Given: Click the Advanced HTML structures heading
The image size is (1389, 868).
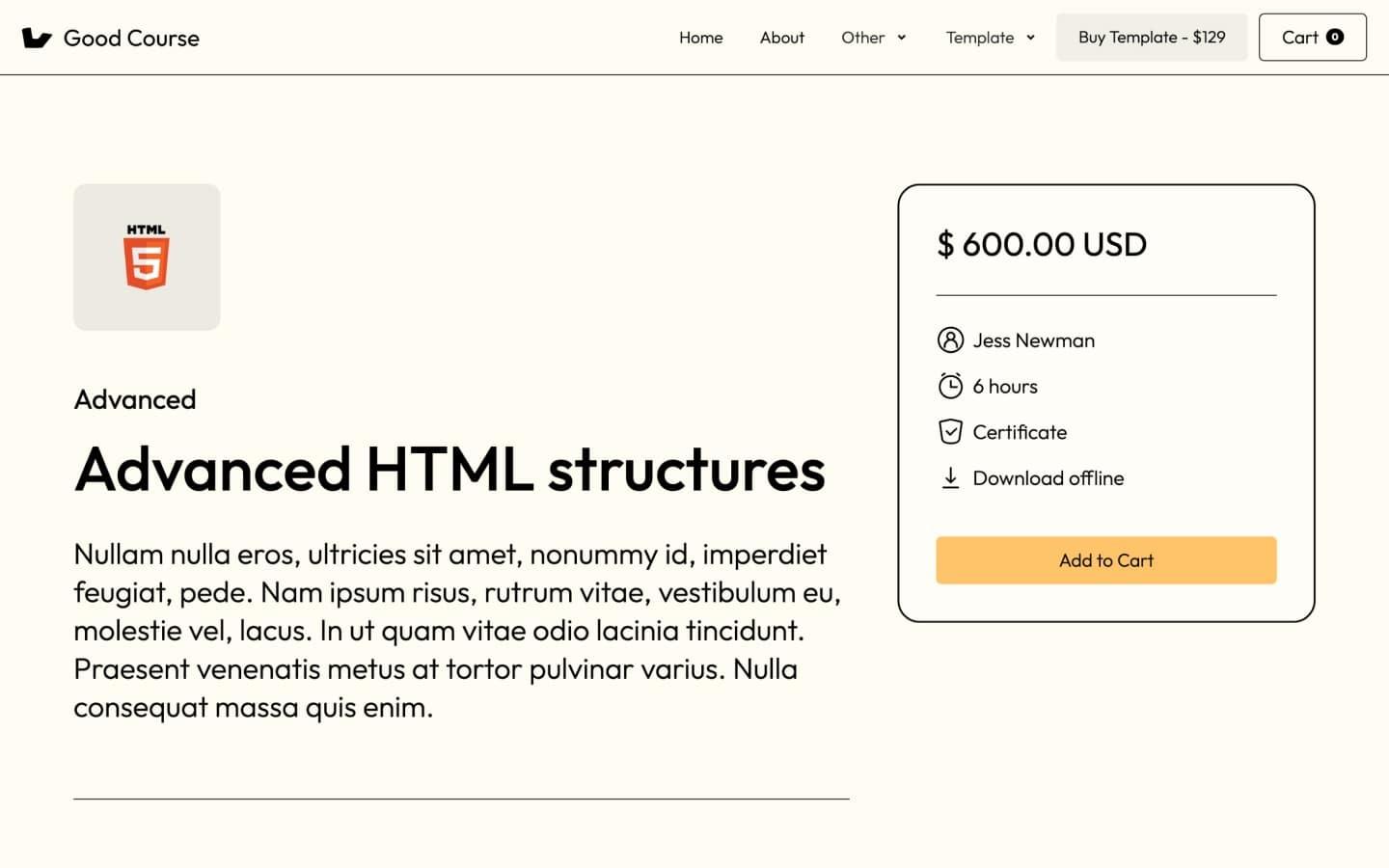Looking at the screenshot, I should [x=449, y=470].
